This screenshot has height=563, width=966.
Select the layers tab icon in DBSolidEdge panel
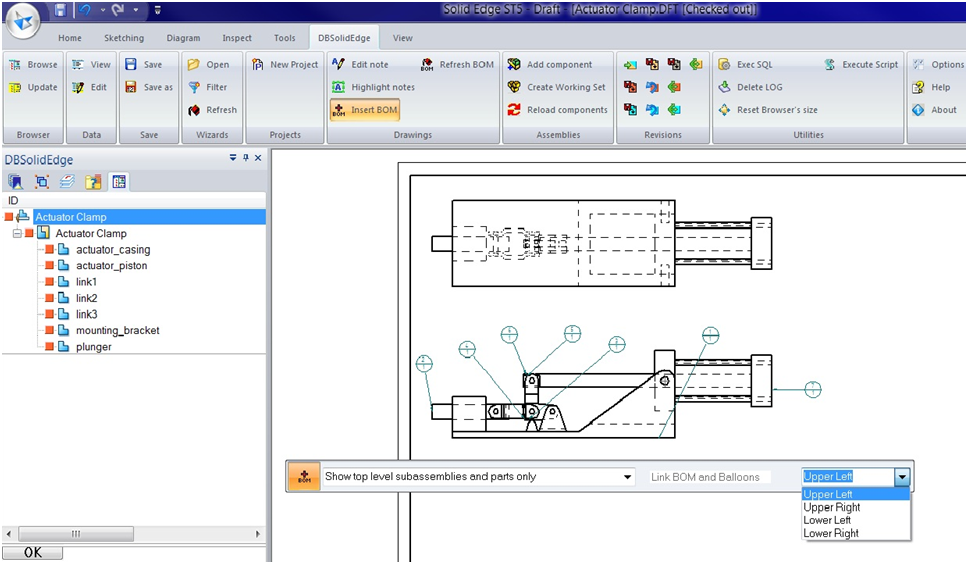coord(67,181)
